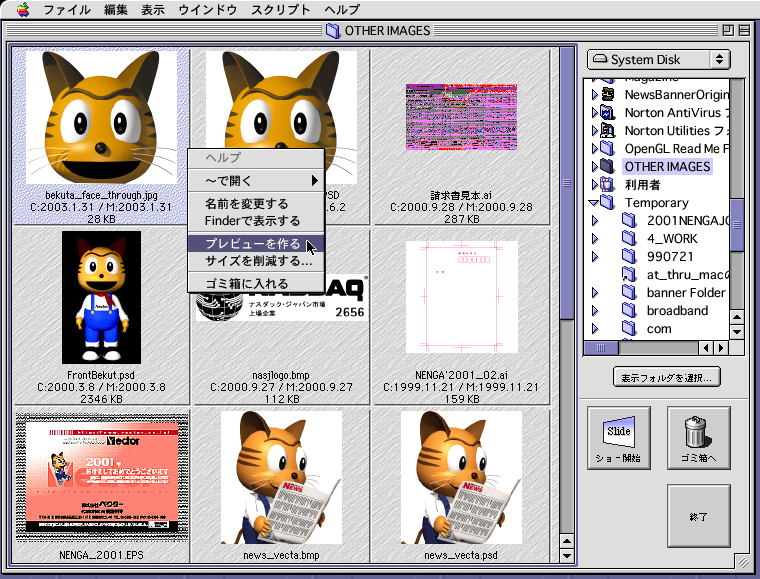Select the broadband folder icon

coord(629,310)
